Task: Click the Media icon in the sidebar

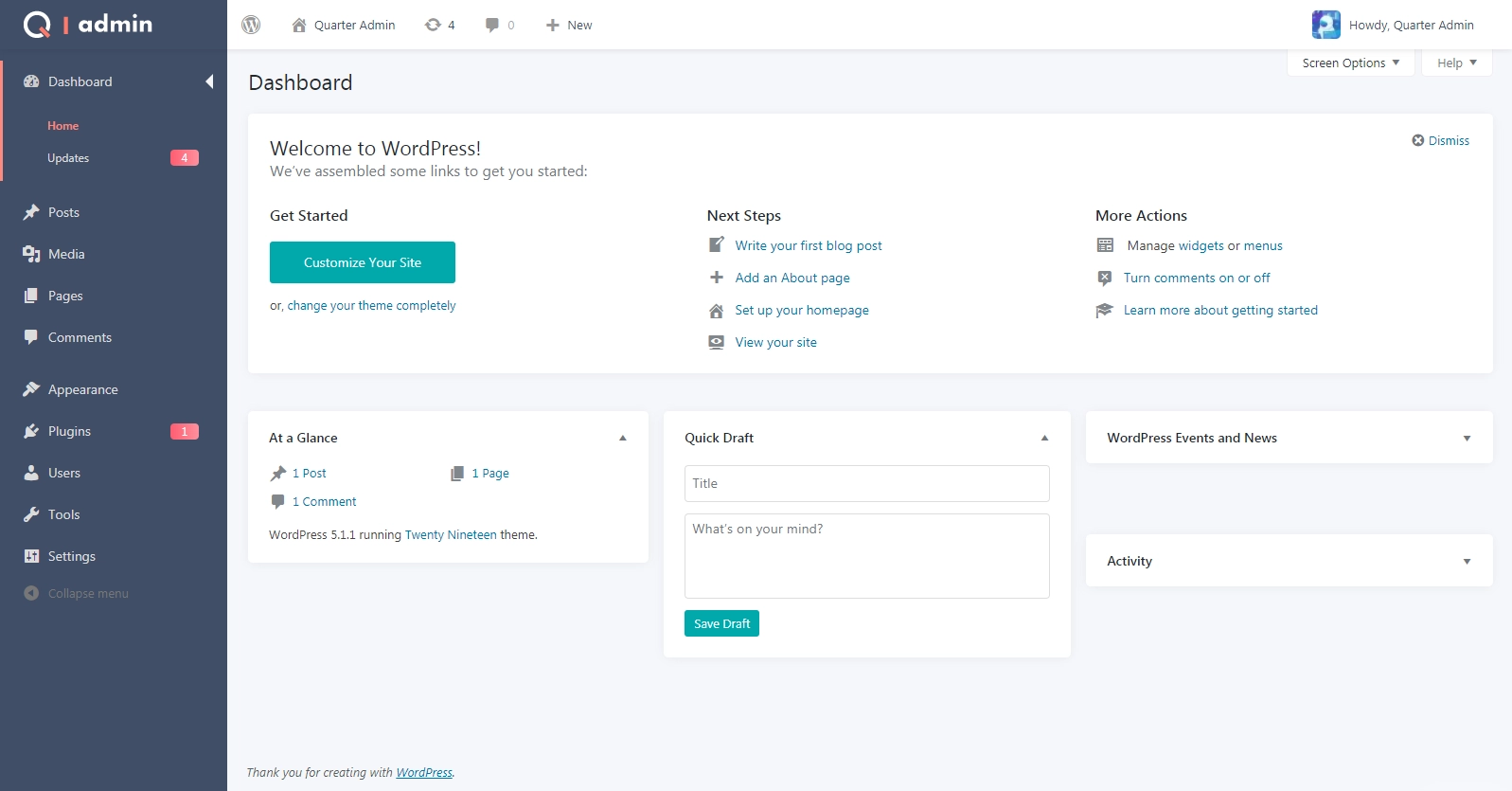Action: click(x=31, y=254)
